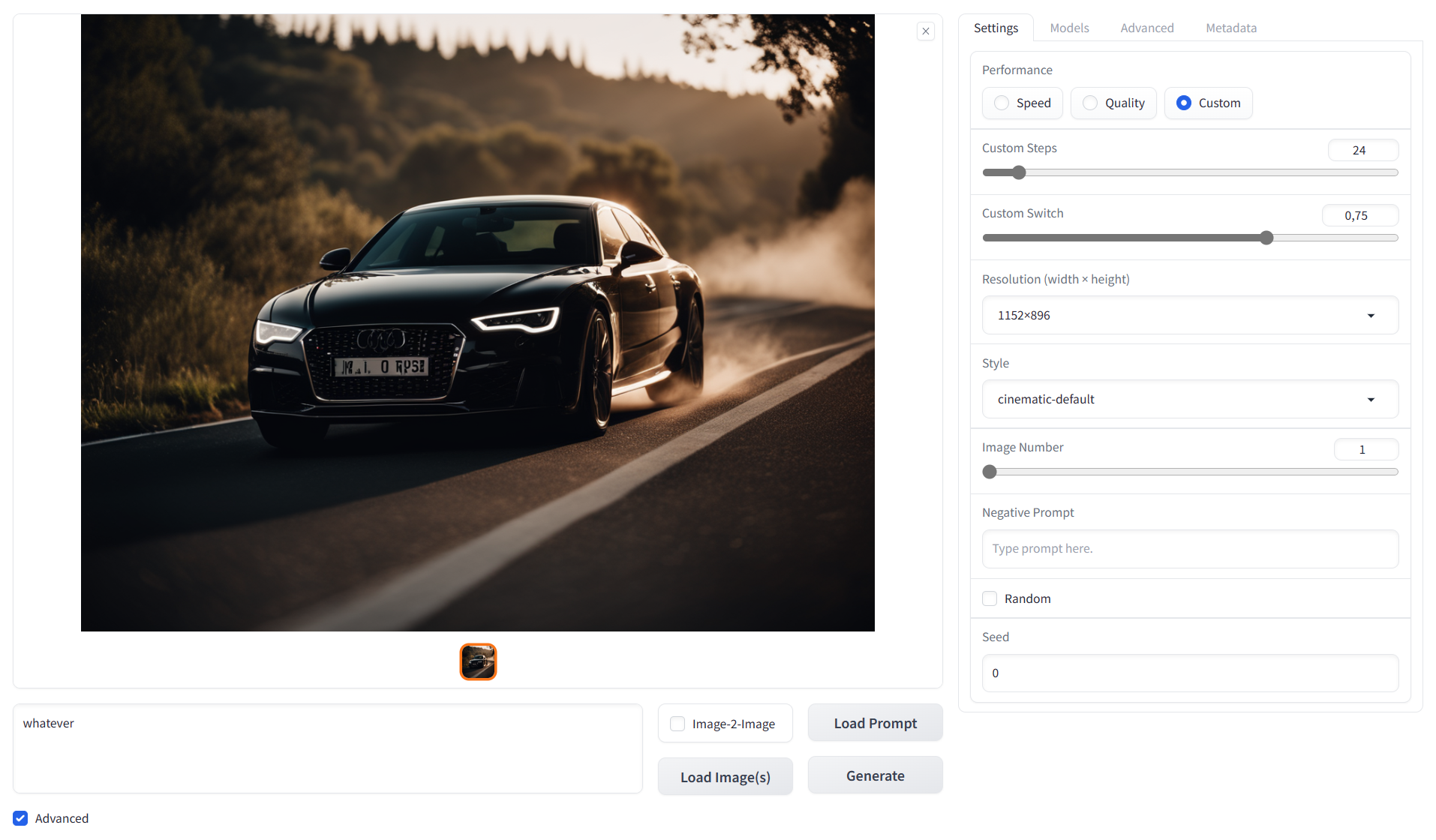The height and width of the screenshot is (840, 1436).
Task: Close the image preview with the X icon
Action: (x=925, y=31)
